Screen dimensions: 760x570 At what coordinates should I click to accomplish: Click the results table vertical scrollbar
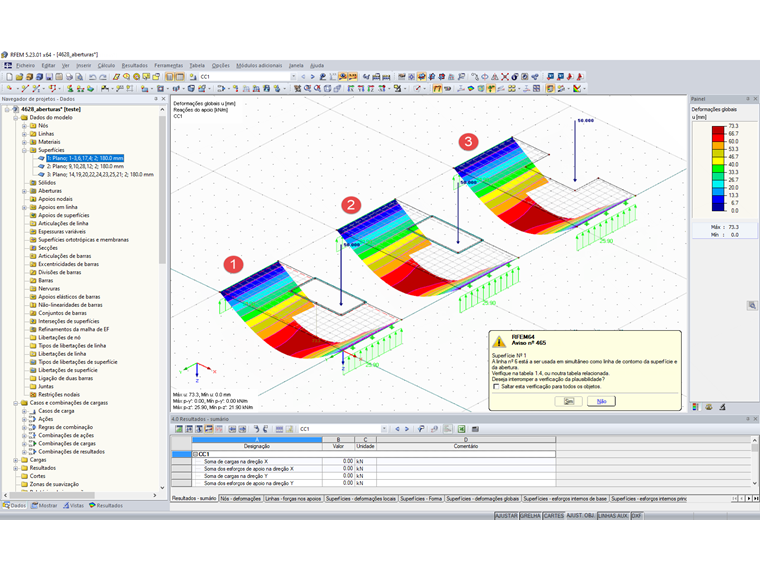click(755, 461)
